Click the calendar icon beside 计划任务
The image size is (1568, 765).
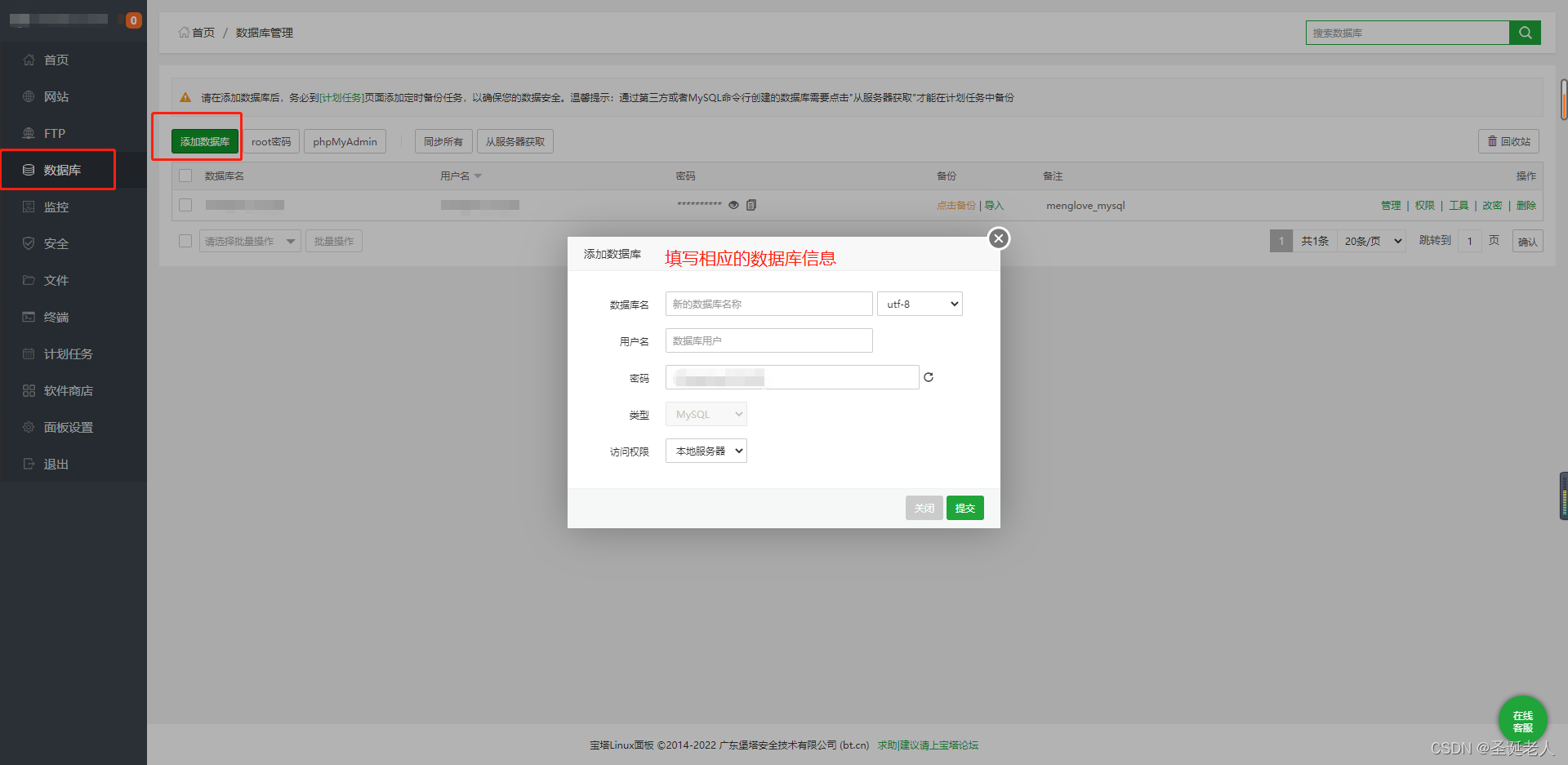click(x=29, y=354)
